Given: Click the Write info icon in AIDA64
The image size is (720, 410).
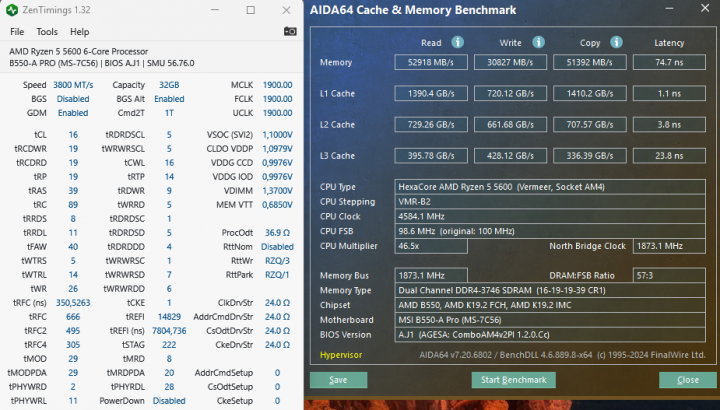Looking at the screenshot, I should [x=538, y=42].
